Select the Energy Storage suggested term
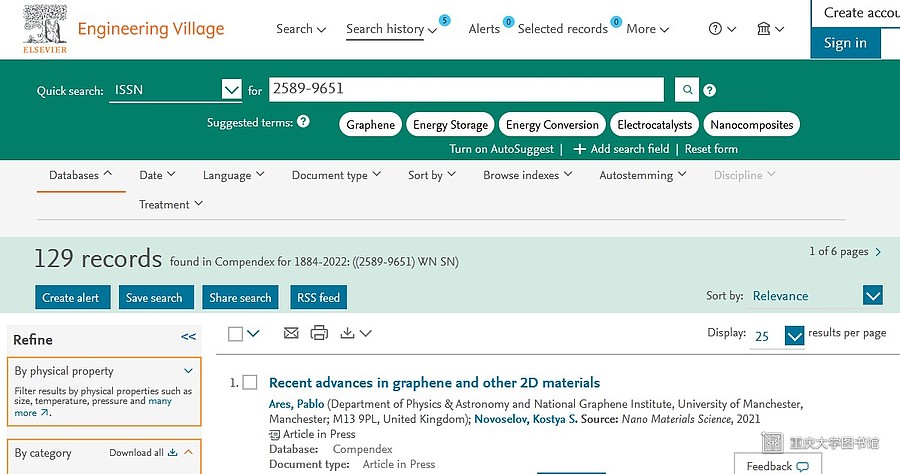 (x=450, y=125)
